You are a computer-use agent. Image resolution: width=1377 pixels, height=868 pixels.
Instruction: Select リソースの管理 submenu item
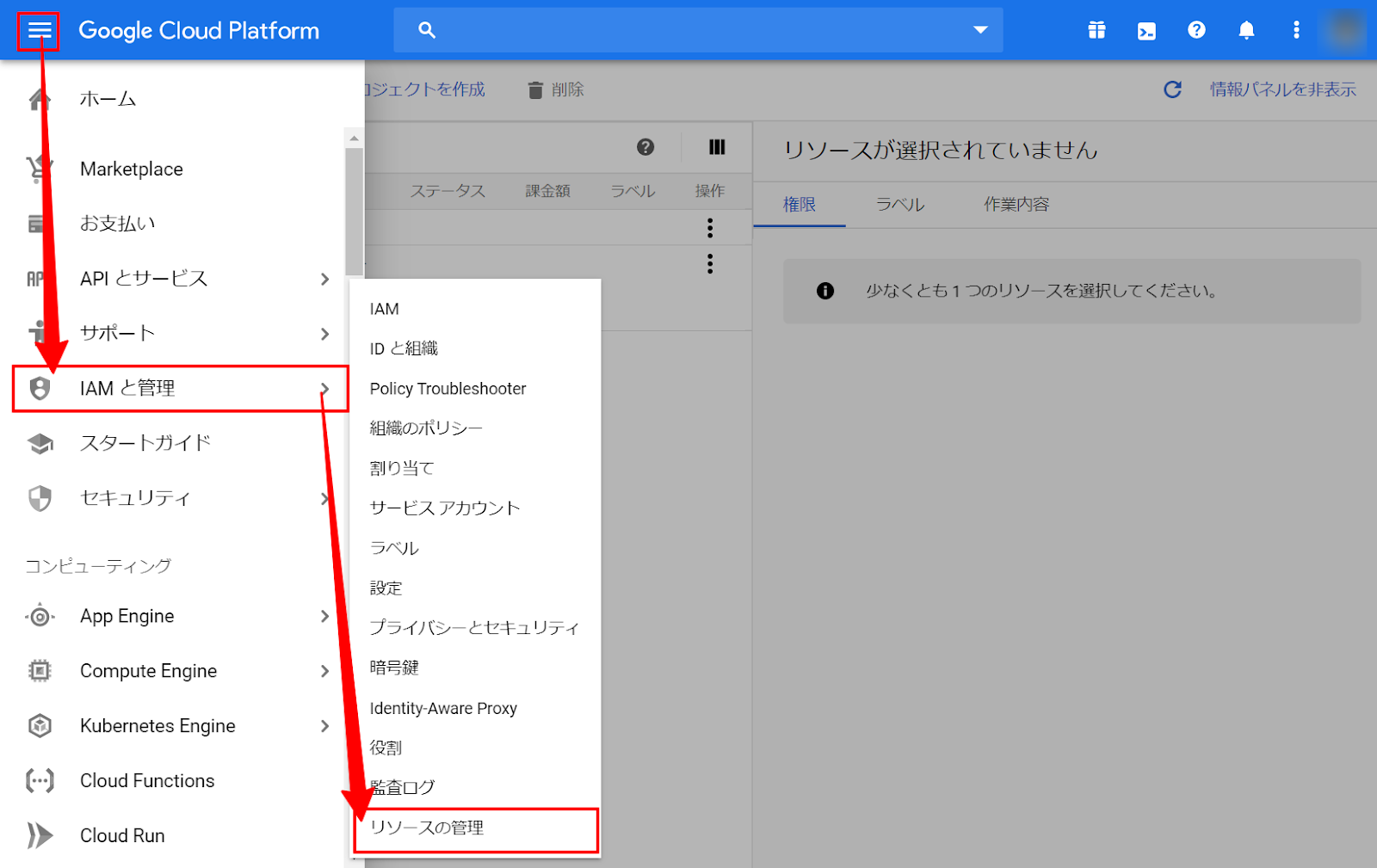[475, 828]
